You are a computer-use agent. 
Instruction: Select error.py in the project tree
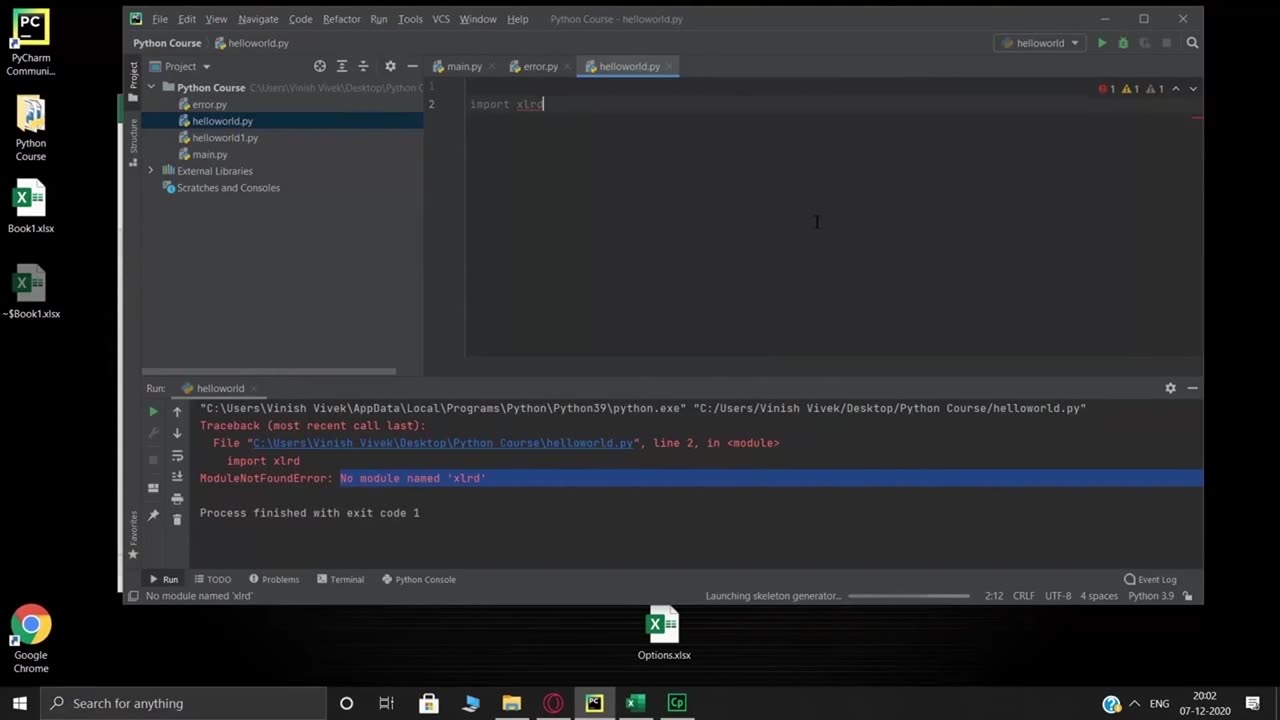pyautogui.click(x=209, y=104)
